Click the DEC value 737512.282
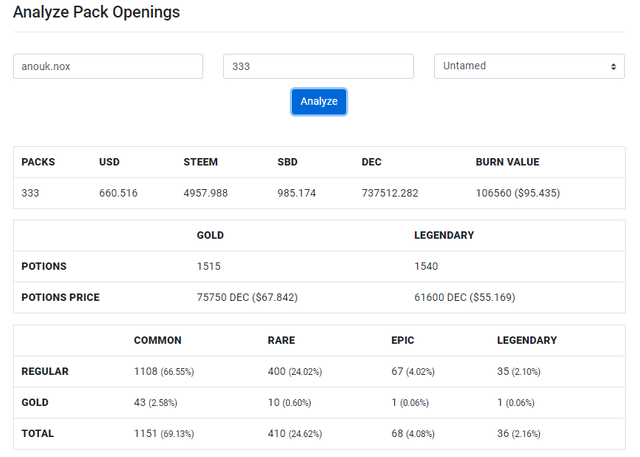Screen dimensions: 640x457 (390, 193)
